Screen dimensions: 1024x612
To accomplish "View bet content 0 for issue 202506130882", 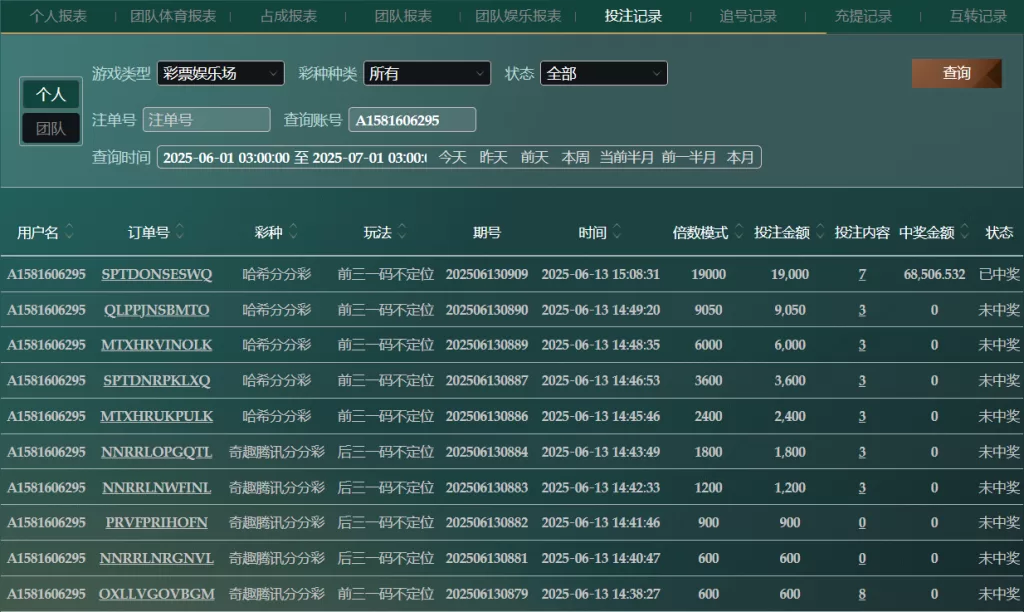I will click(x=862, y=523).
